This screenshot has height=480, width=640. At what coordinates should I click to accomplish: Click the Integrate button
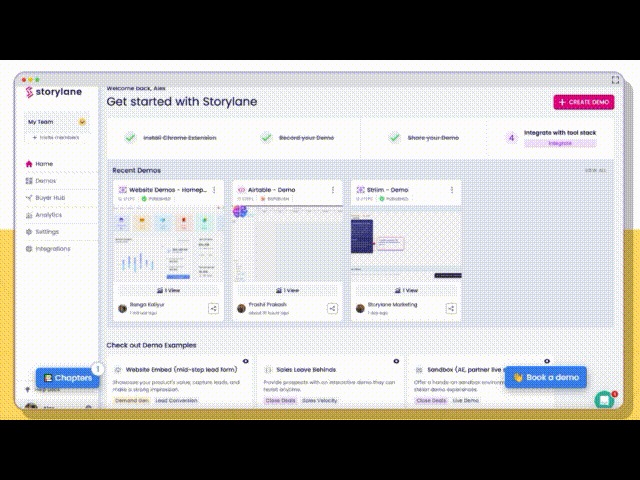click(x=560, y=143)
